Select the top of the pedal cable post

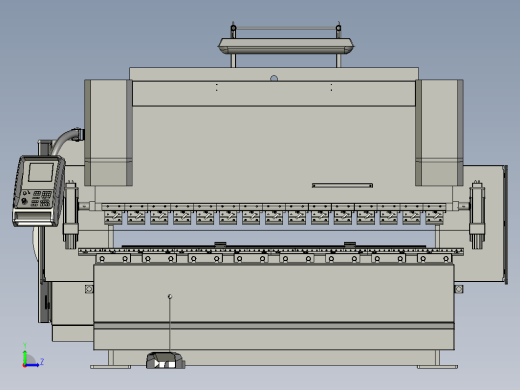[170, 296]
